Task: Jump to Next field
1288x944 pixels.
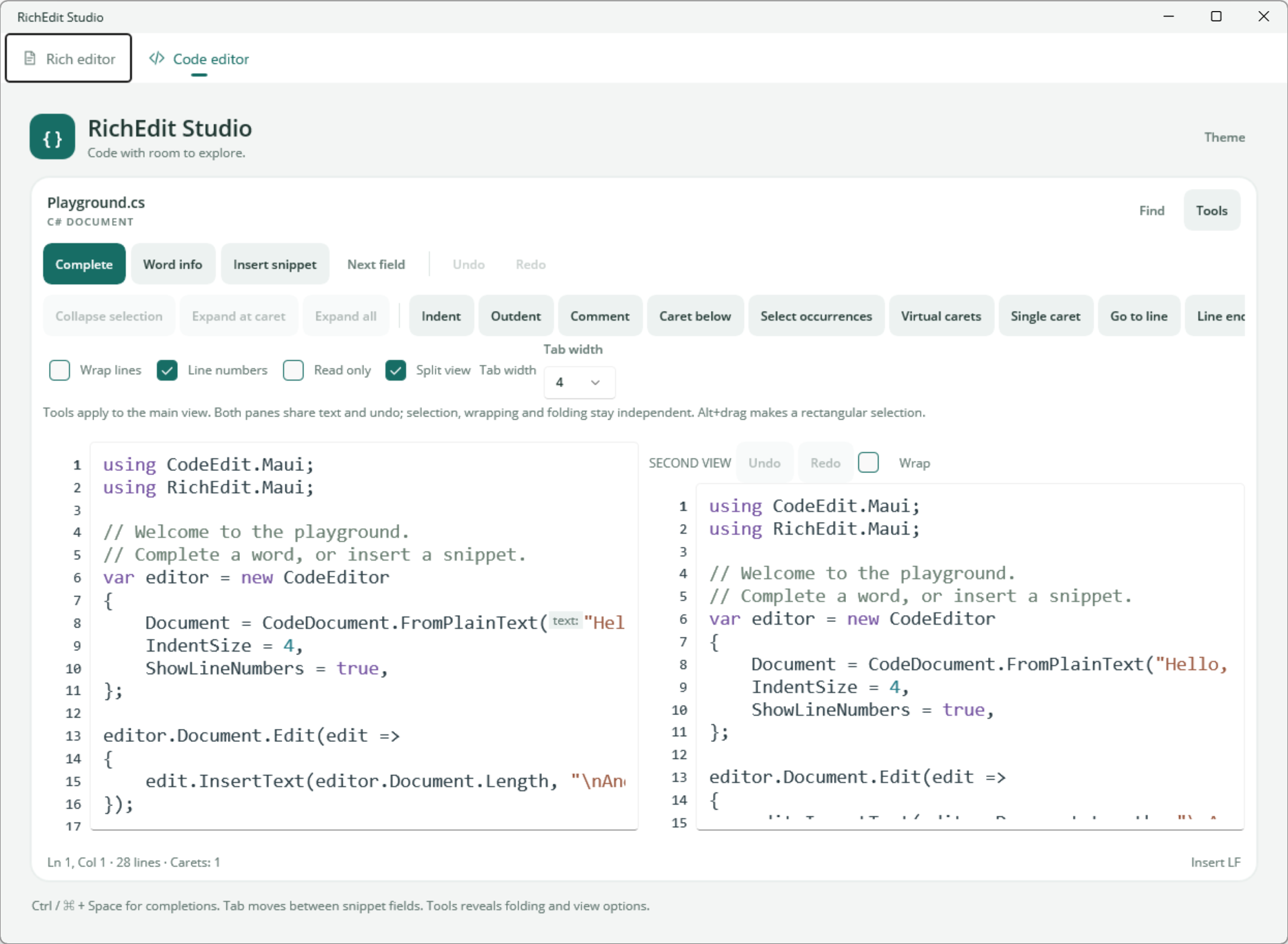Action: (376, 264)
